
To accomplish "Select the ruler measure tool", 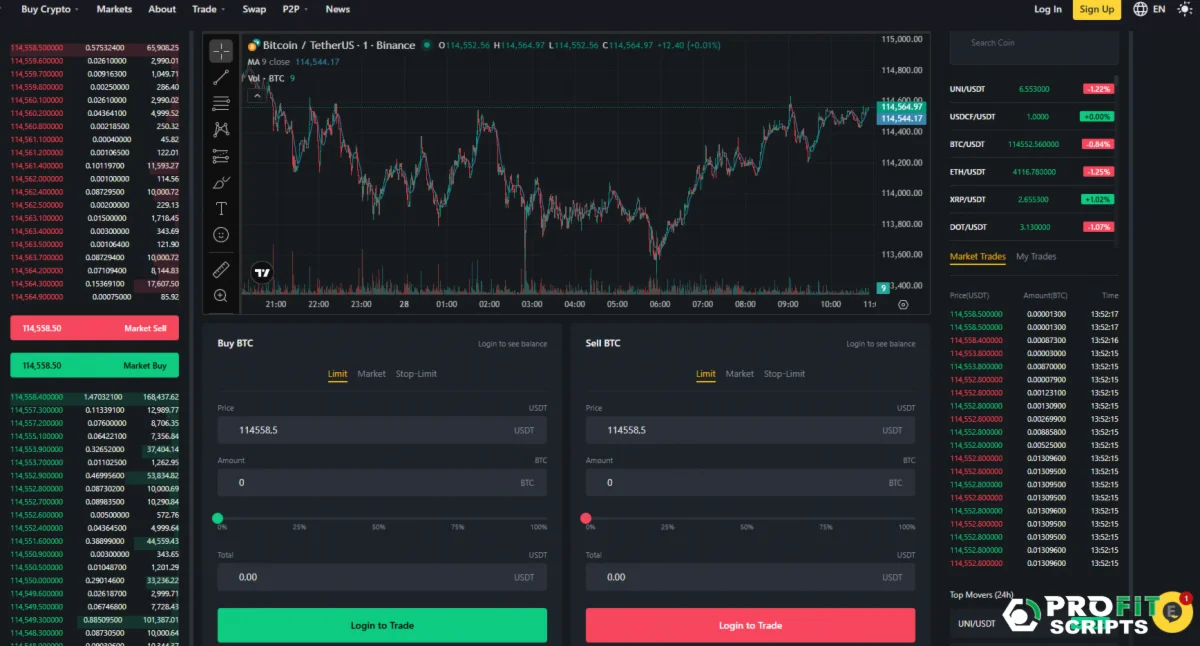I will [220, 269].
